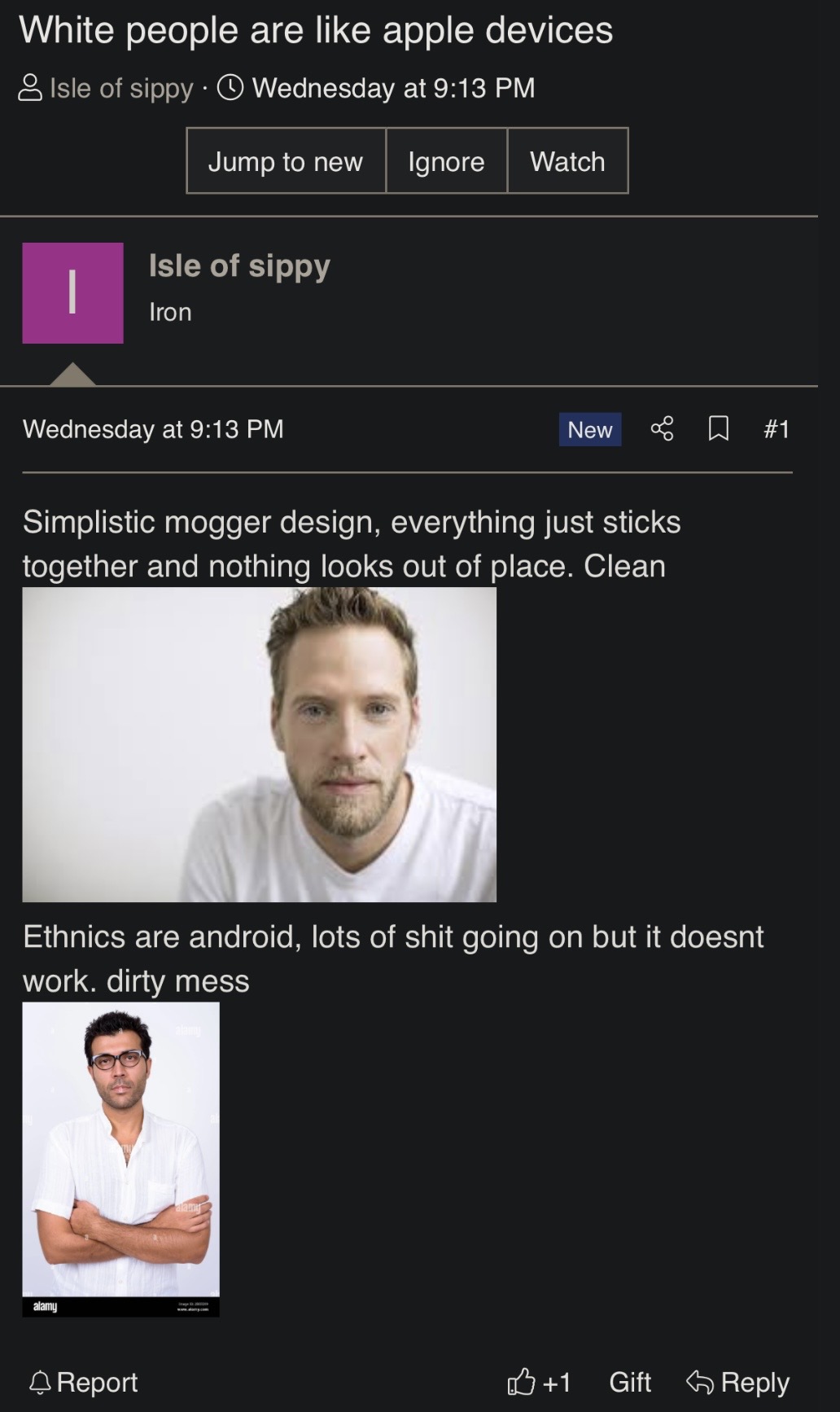The height and width of the screenshot is (1412, 840).
Task: Click the bell Report icon
Action: pos(40,1382)
